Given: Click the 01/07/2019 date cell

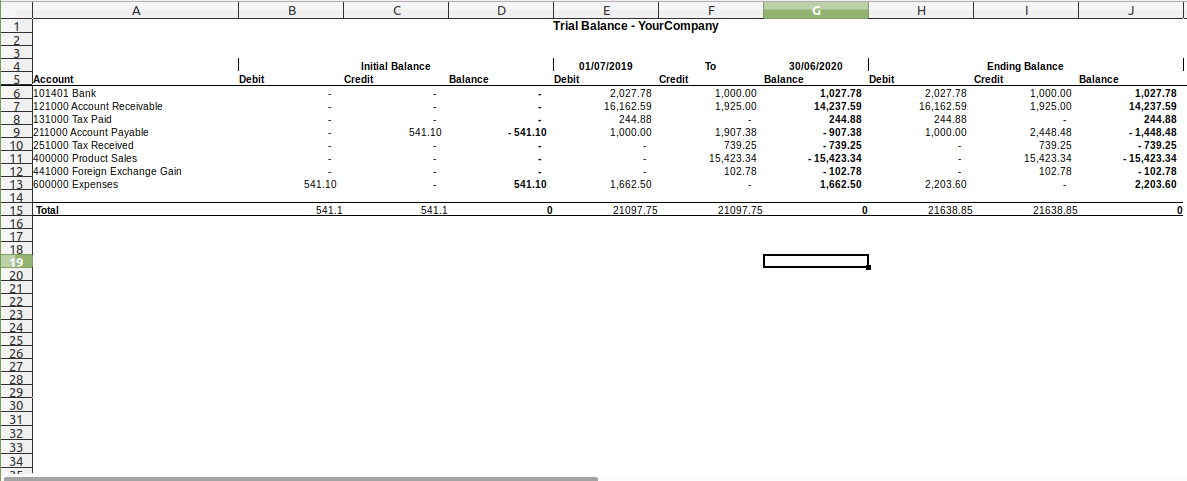Looking at the screenshot, I should pyautogui.click(x=606, y=66).
